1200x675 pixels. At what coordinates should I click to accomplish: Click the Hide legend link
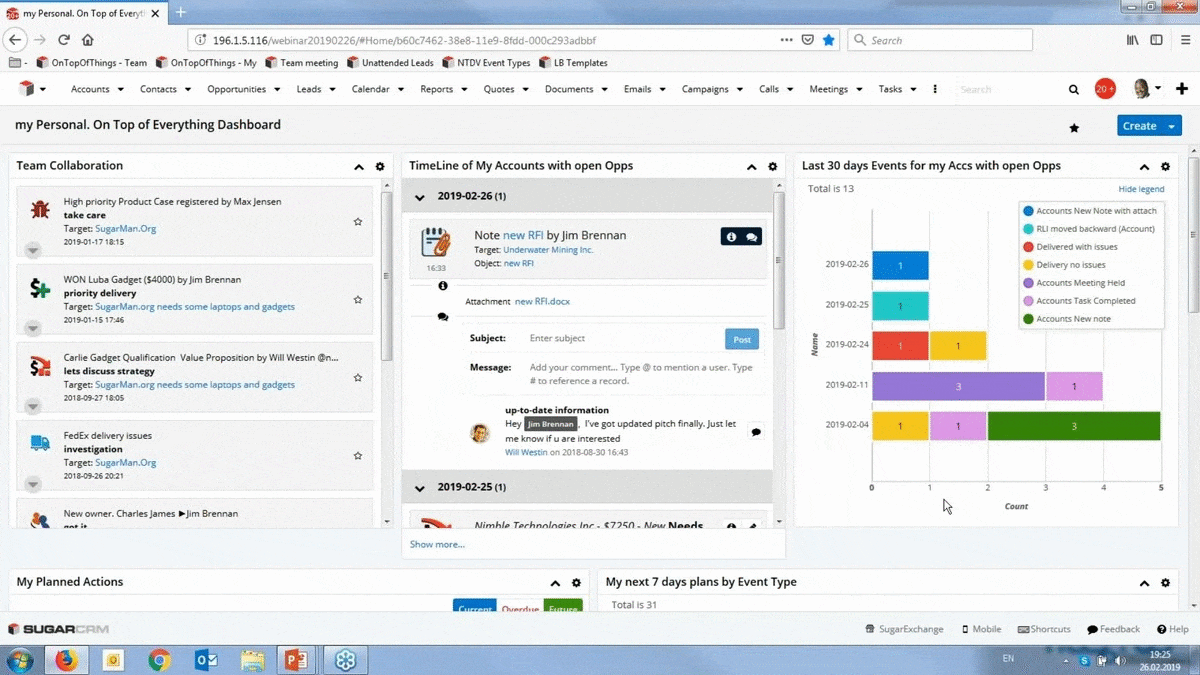coord(1141,189)
